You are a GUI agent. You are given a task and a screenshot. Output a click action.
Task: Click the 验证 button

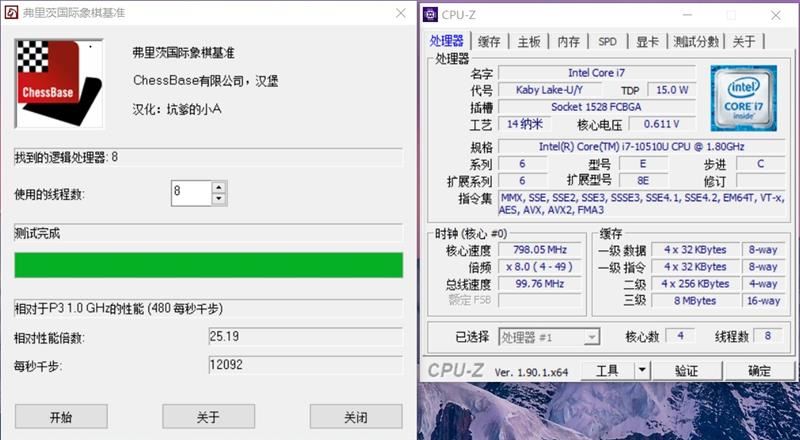[x=687, y=371]
